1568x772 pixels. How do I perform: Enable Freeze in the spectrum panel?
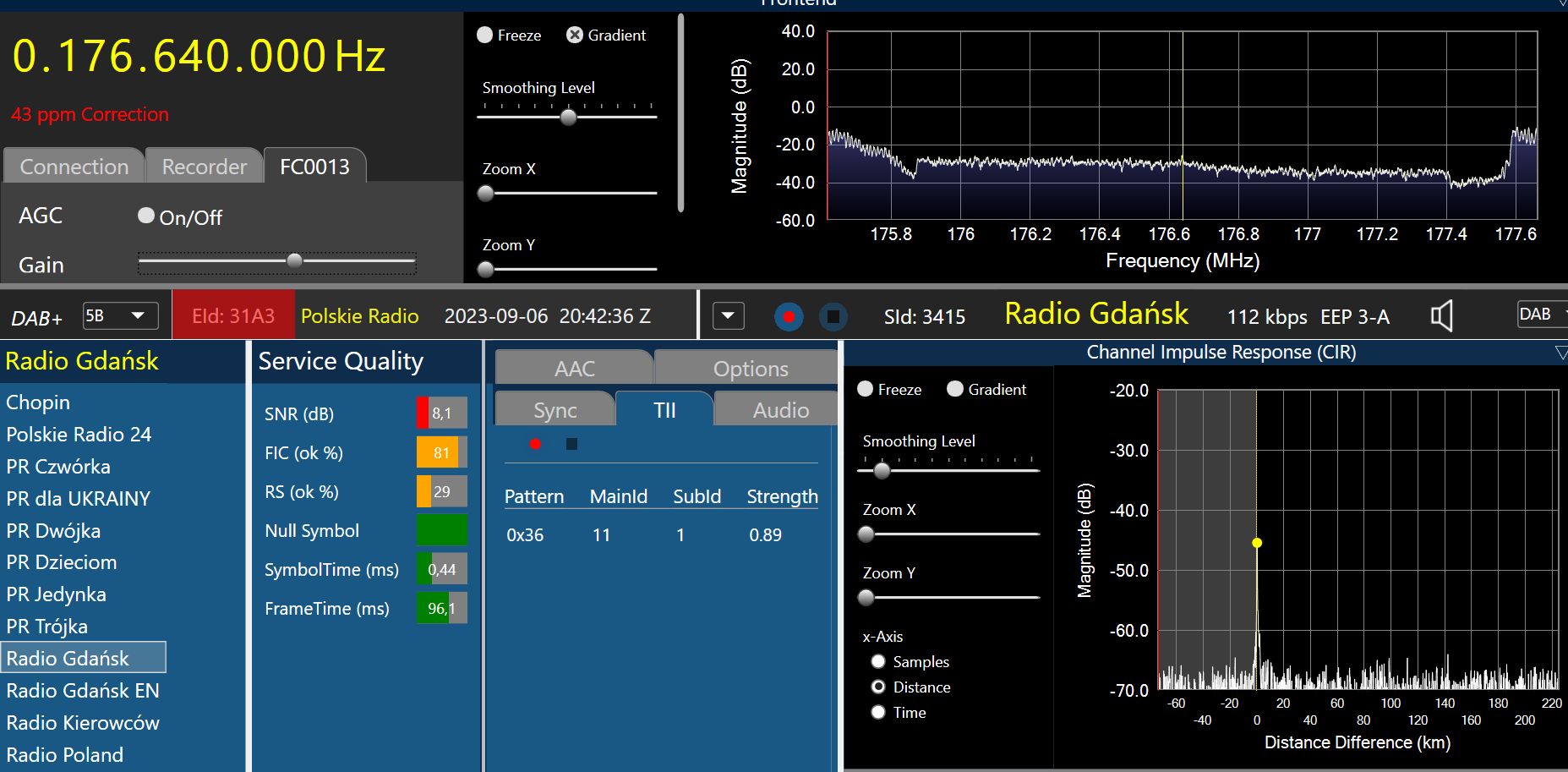tap(485, 36)
